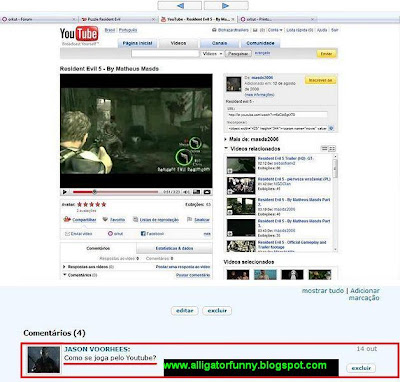Click the red Compartilhar share icon
This screenshot has height=382, width=400.
click(x=67, y=219)
